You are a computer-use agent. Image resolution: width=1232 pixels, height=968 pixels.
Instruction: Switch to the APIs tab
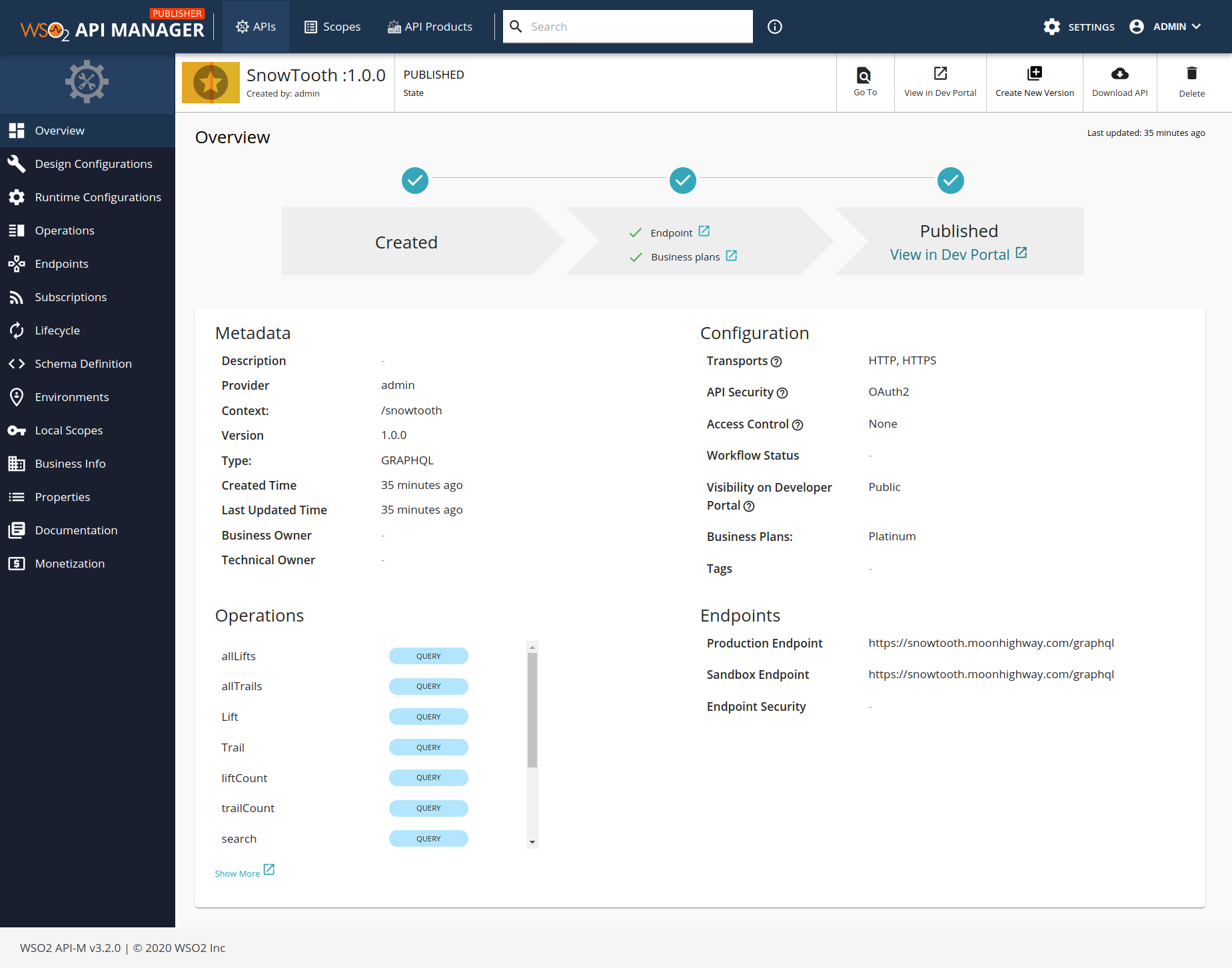point(256,27)
